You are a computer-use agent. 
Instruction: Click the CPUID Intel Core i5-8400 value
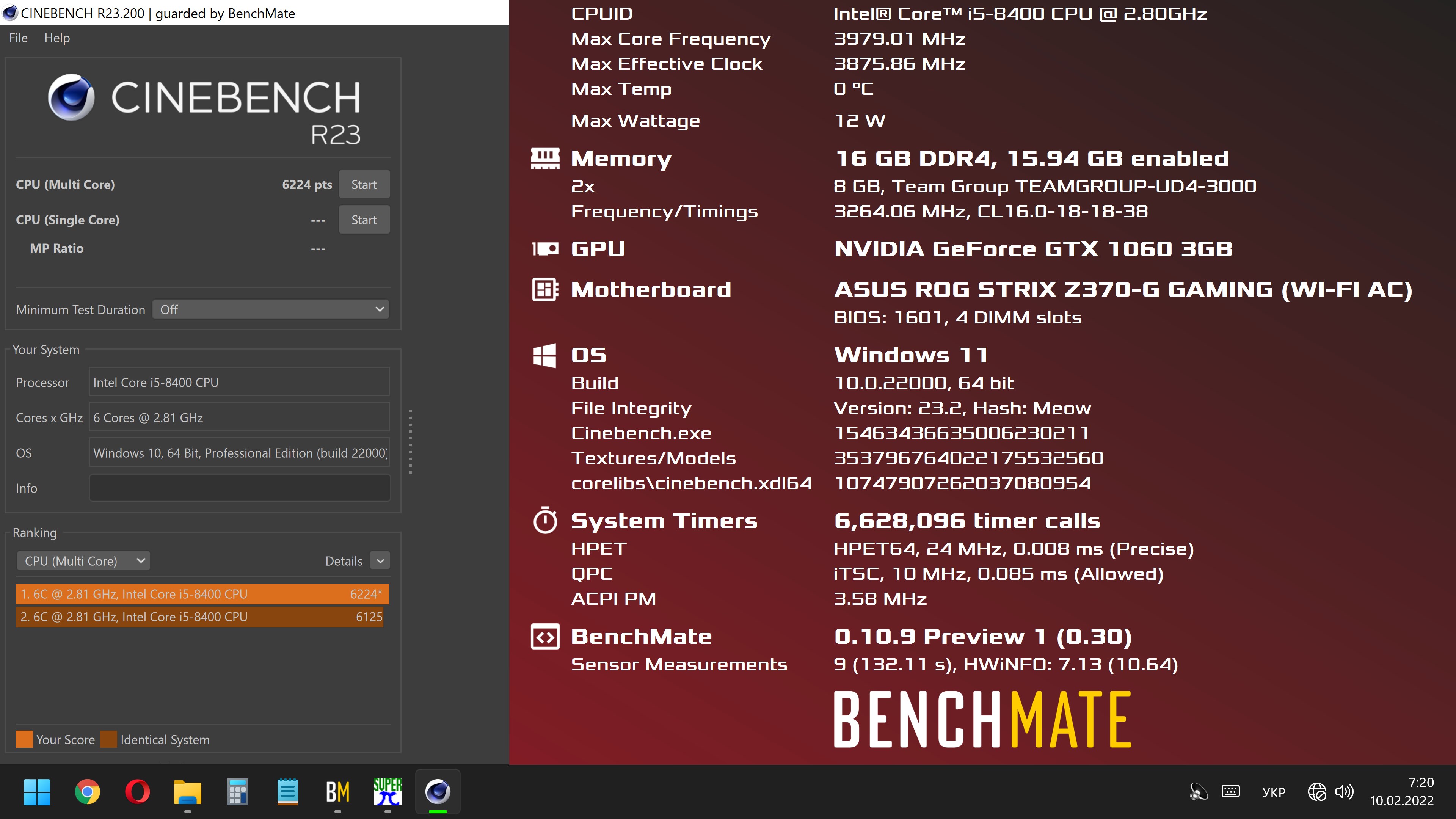(1020, 14)
